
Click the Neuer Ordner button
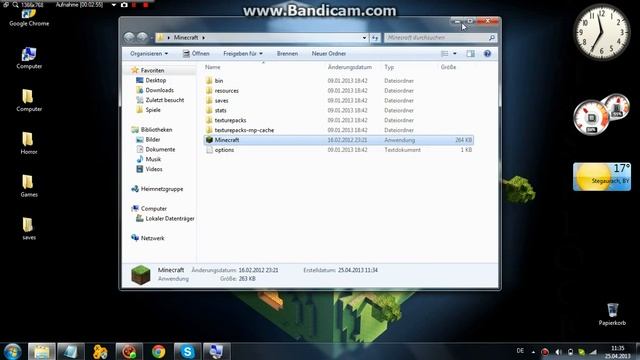(329, 53)
